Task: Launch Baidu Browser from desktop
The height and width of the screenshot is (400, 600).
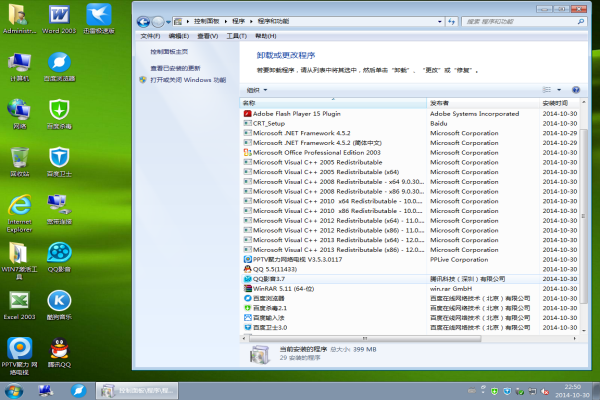Action: (x=59, y=67)
